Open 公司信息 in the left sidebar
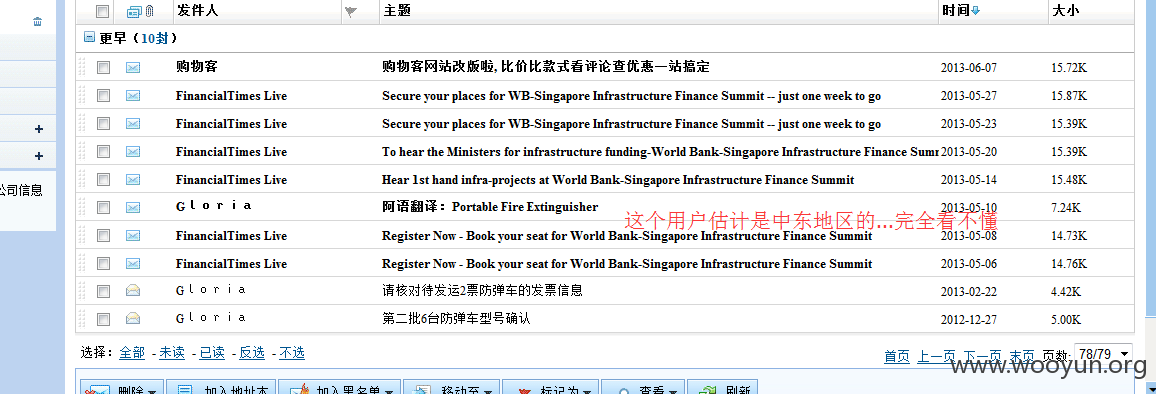Screen dimensions: 1156x394 [21, 190]
